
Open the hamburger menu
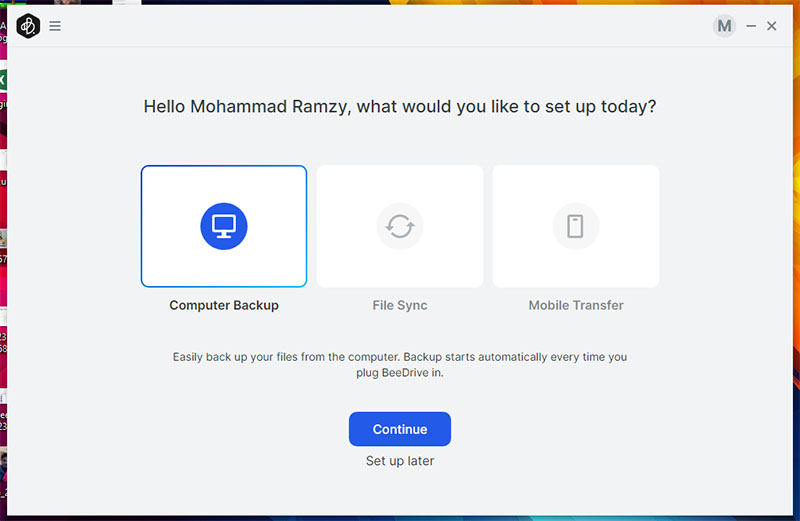pyautogui.click(x=55, y=26)
